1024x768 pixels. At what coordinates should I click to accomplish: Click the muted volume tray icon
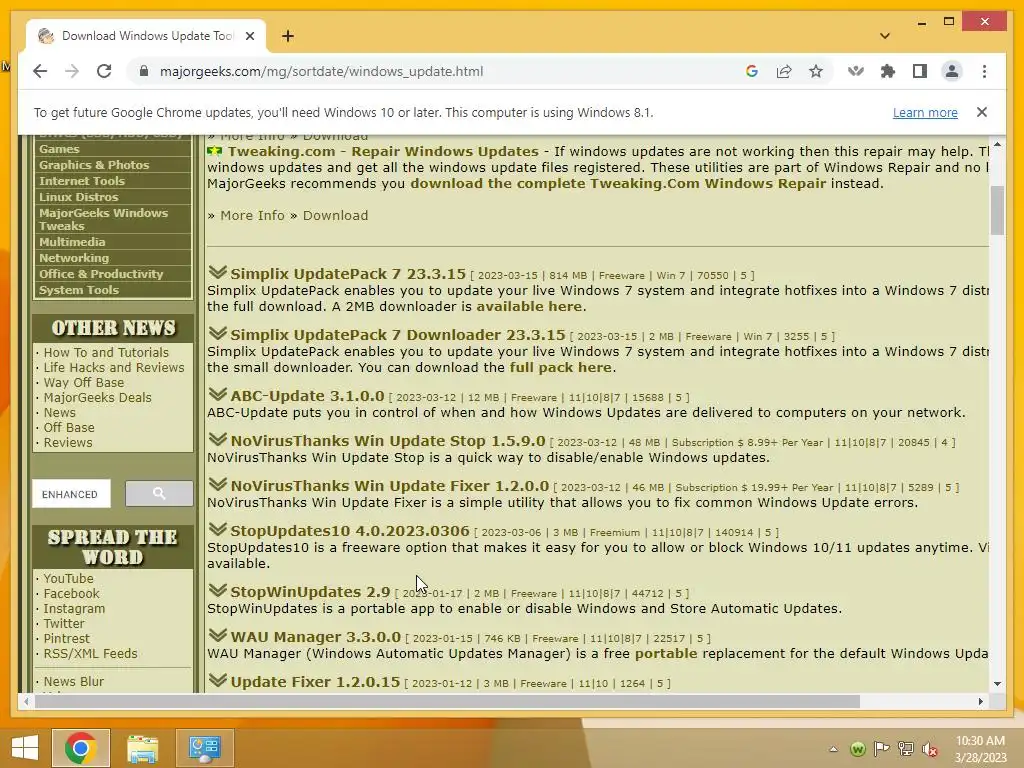pyautogui.click(x=930, y=748)
